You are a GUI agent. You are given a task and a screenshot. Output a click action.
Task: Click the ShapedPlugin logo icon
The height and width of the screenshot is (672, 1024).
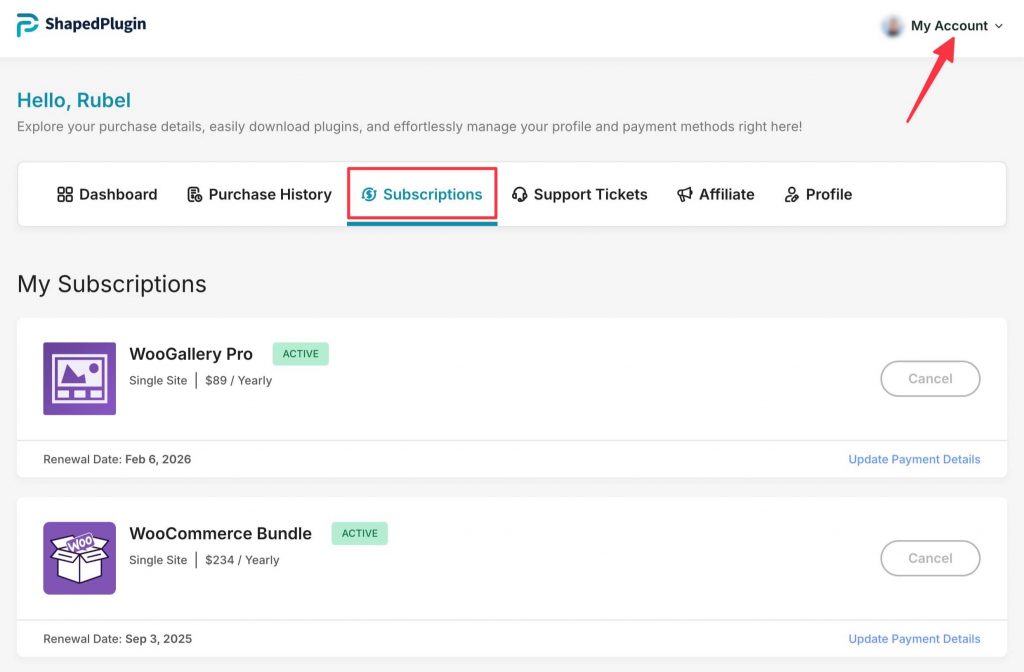coord(28,25)
